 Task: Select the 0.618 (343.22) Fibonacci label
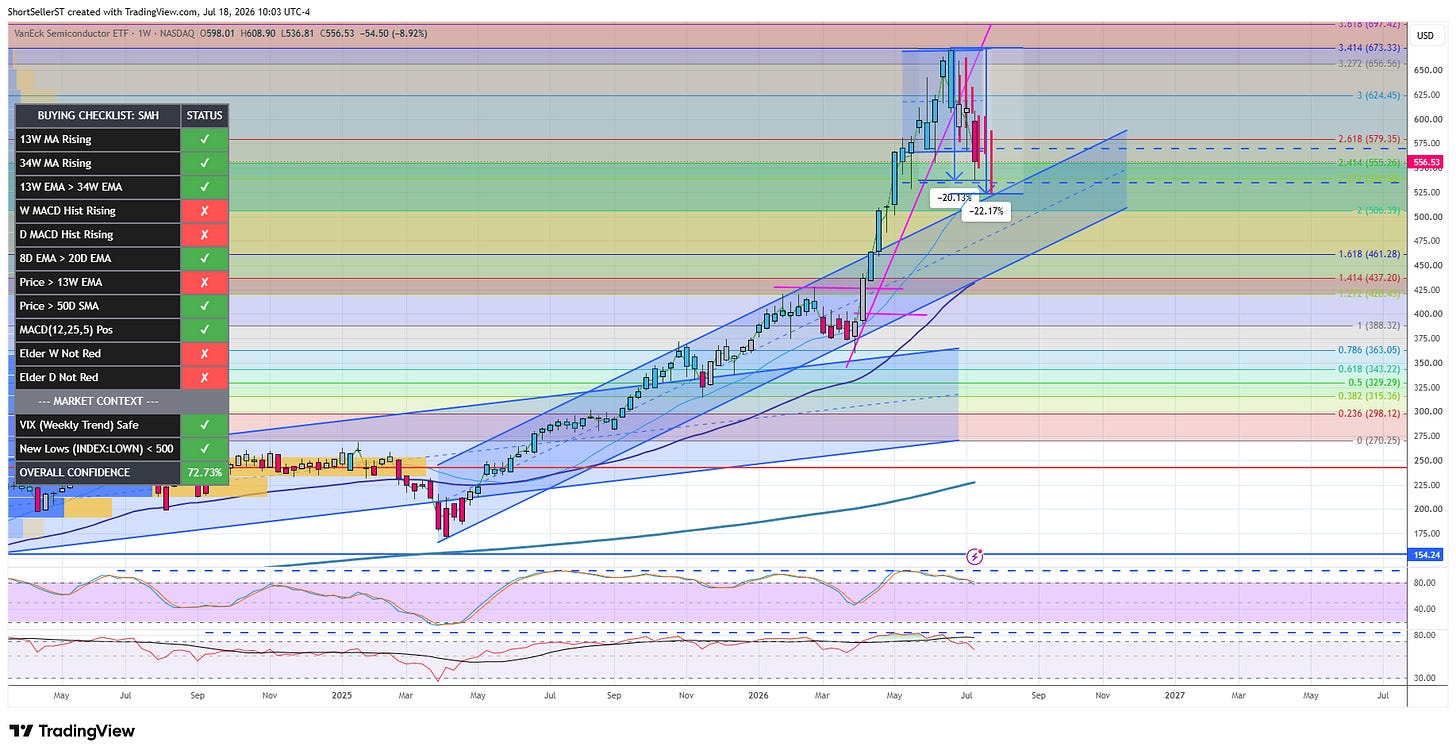(x=1371, y=370)
